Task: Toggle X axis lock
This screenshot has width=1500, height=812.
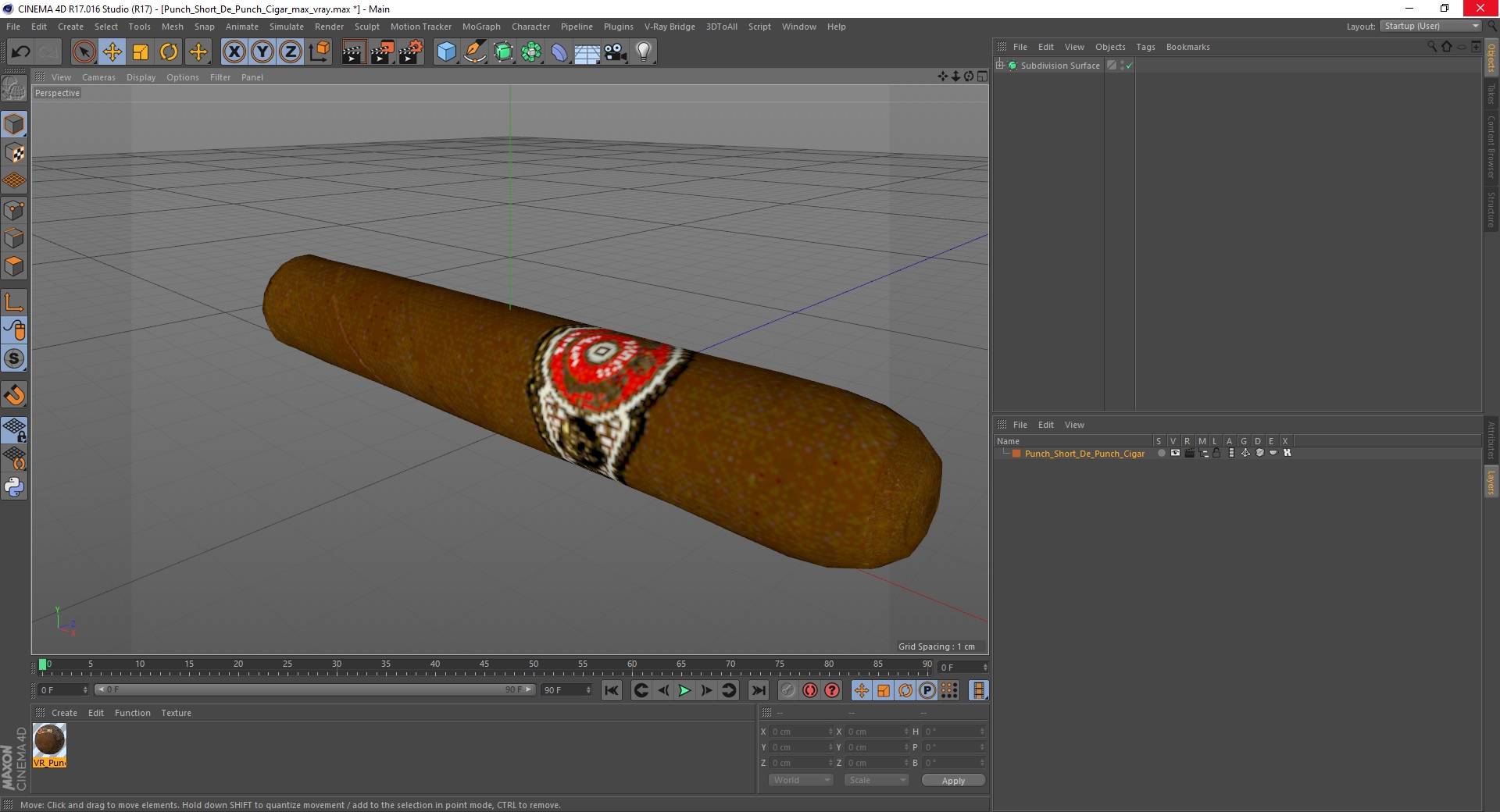Action: 234,52
